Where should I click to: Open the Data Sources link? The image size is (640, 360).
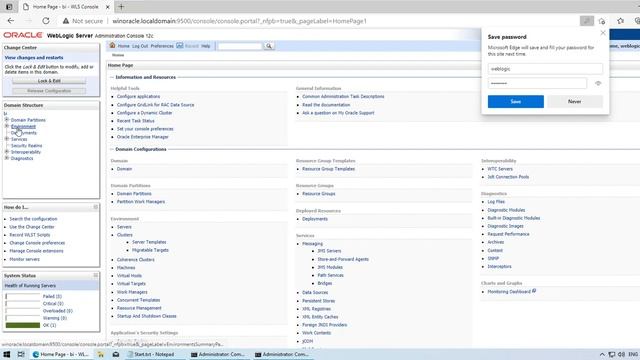315,293
